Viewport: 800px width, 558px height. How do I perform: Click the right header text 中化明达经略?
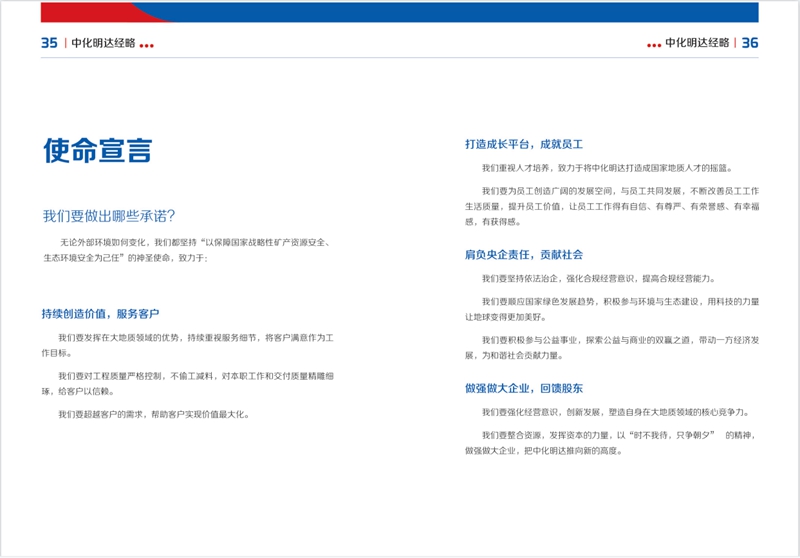pyautogui.click(x=697, y=43)
